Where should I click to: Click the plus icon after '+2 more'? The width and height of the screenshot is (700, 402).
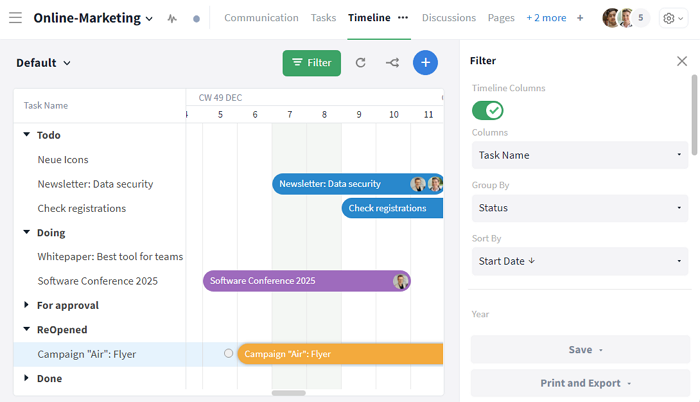[580, 18]
